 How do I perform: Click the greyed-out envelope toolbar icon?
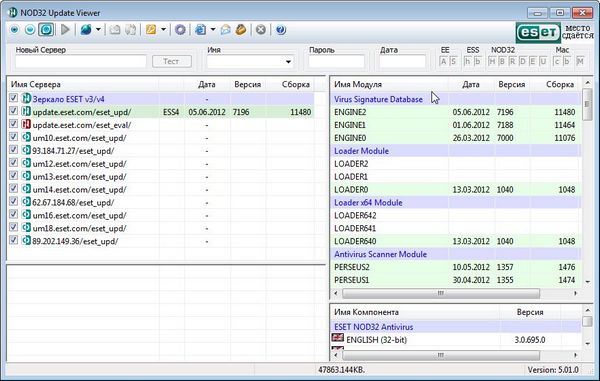[x=115, y=29]
